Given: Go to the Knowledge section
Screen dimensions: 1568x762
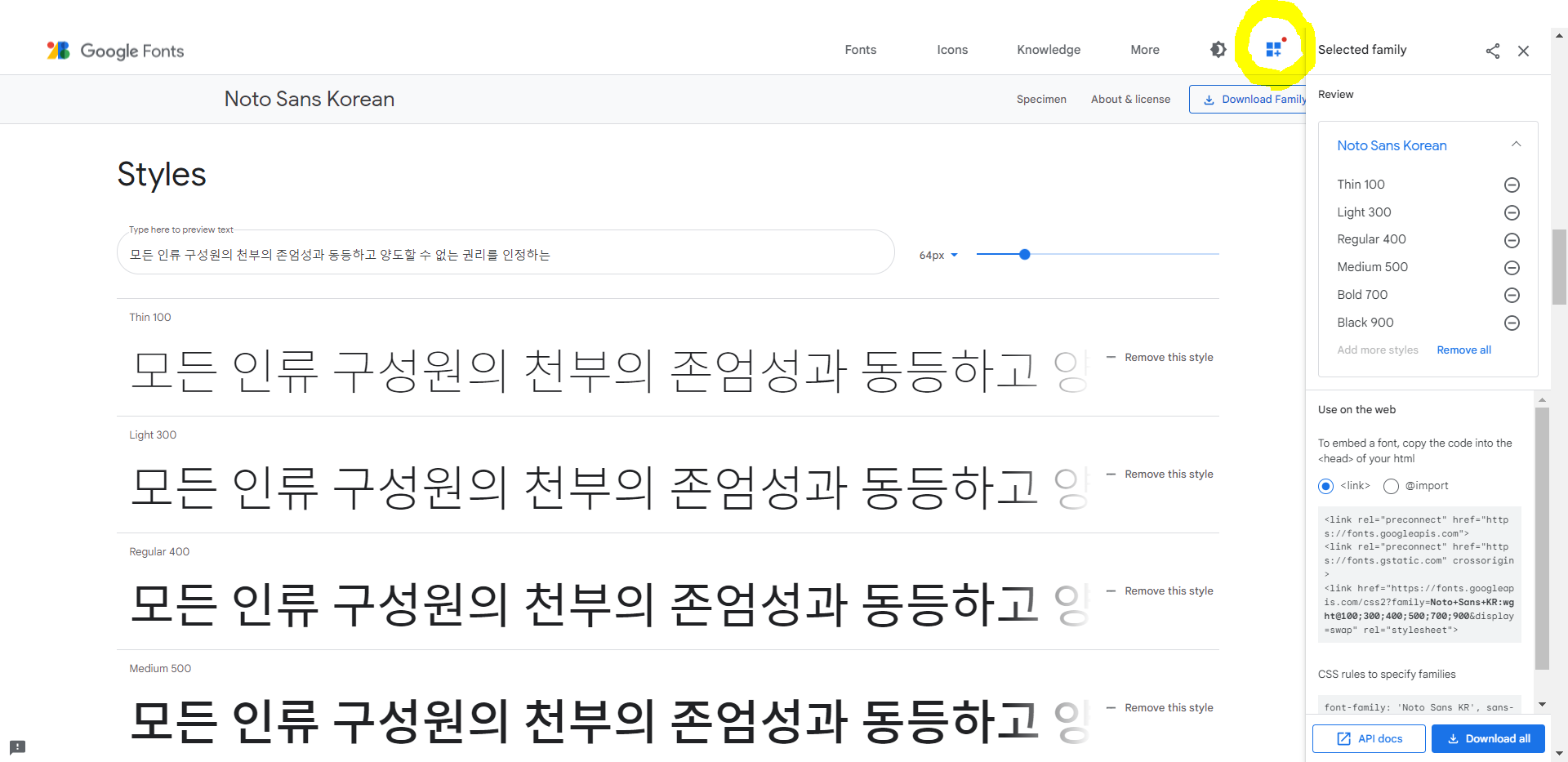Looking at the screenshot, I should tap(1049, 50).
